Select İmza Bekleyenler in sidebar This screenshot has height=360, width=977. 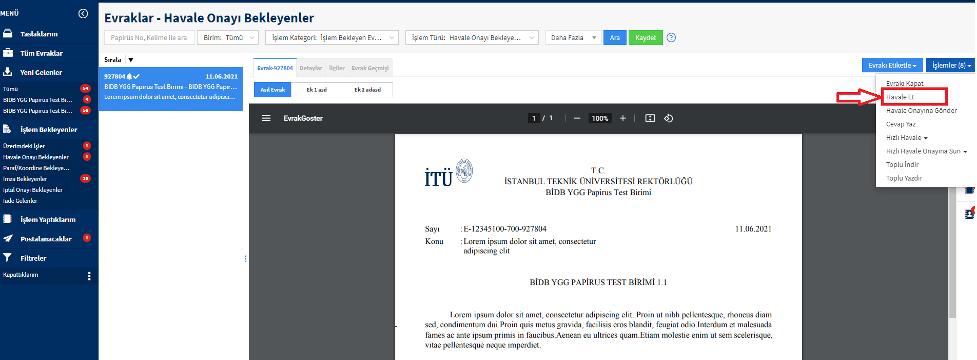point(25,179)
